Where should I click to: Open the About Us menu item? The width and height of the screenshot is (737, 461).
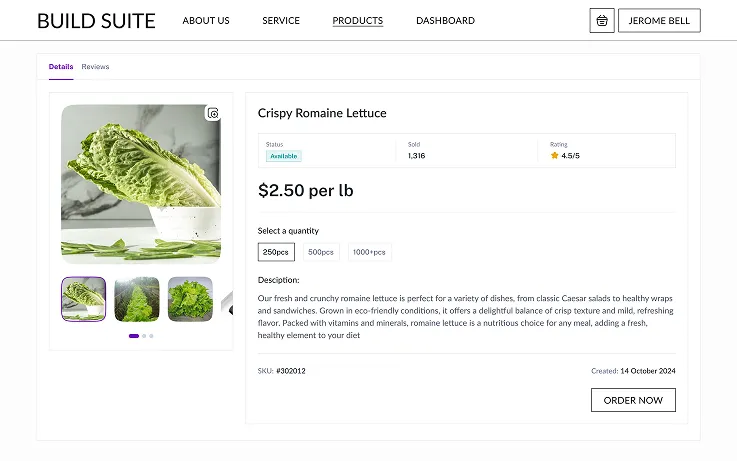point(206,21)
